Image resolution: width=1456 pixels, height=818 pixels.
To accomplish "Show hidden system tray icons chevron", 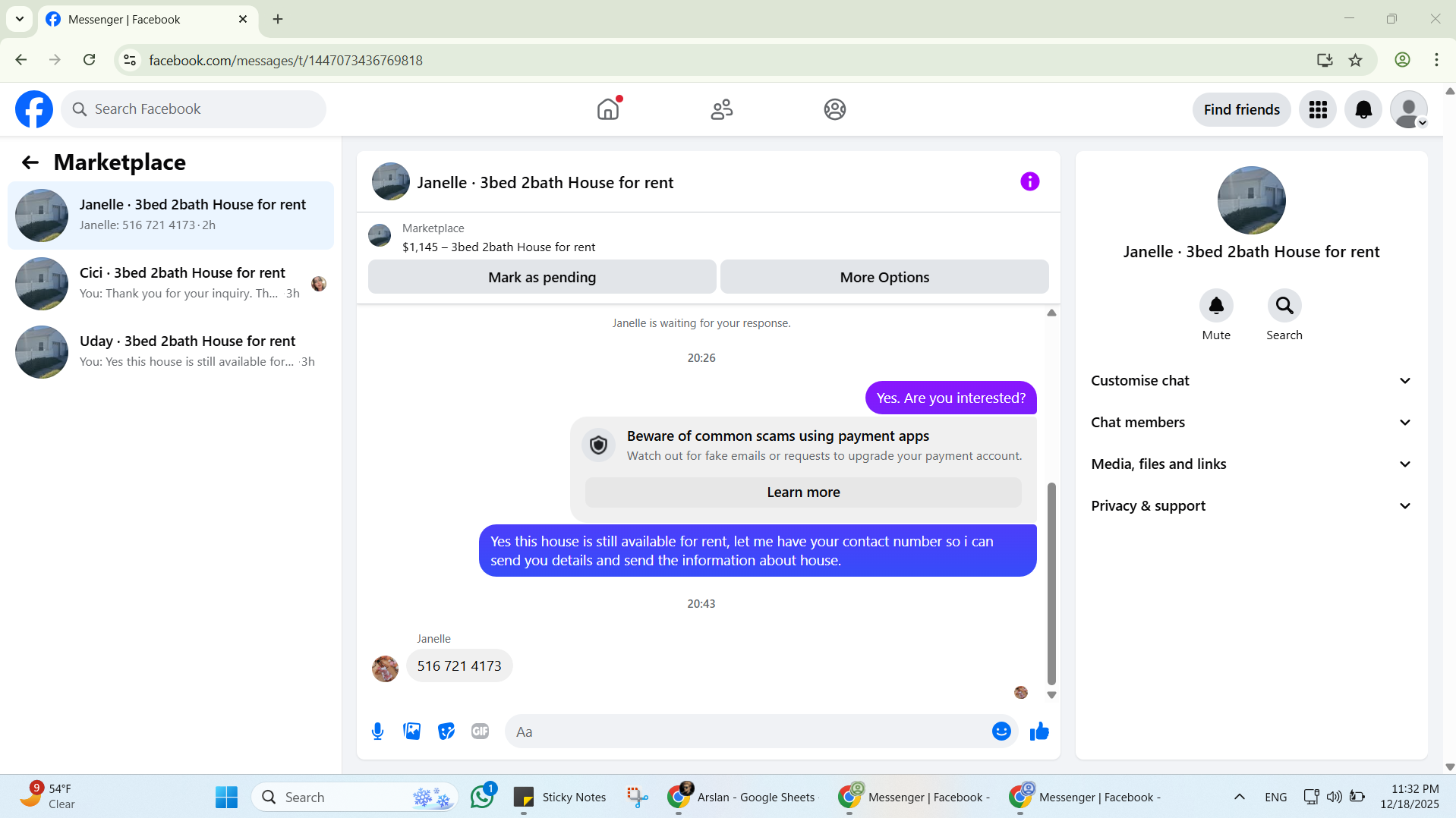I will coord(1239,797).
